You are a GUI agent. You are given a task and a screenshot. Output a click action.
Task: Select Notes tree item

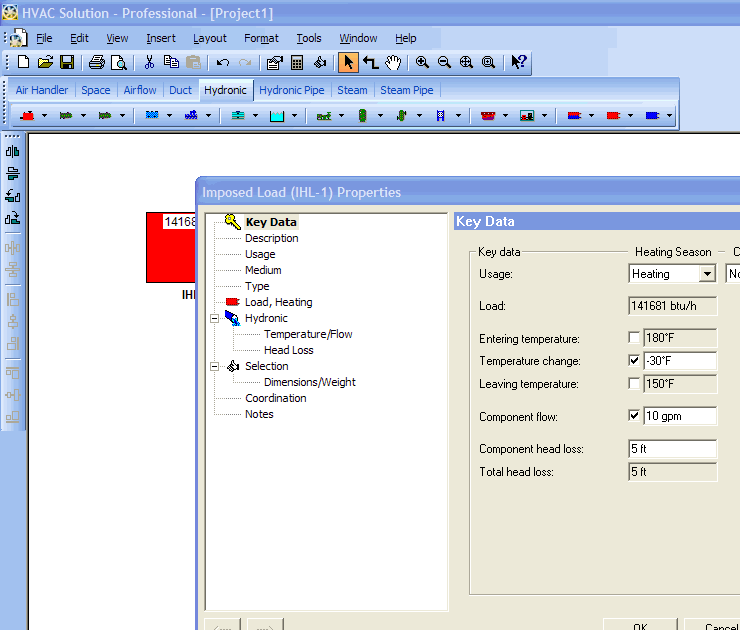click(259, 414)
